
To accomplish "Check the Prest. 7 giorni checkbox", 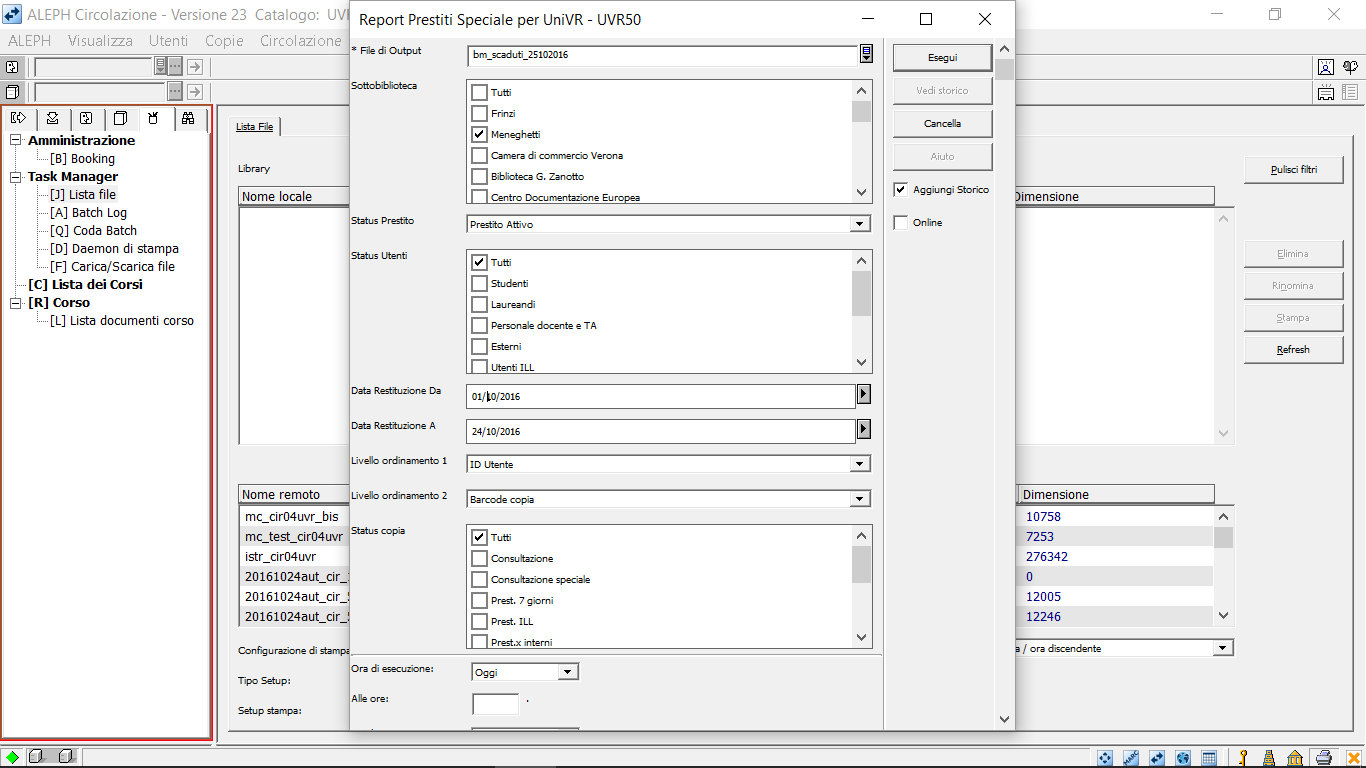I will (479, 600).
